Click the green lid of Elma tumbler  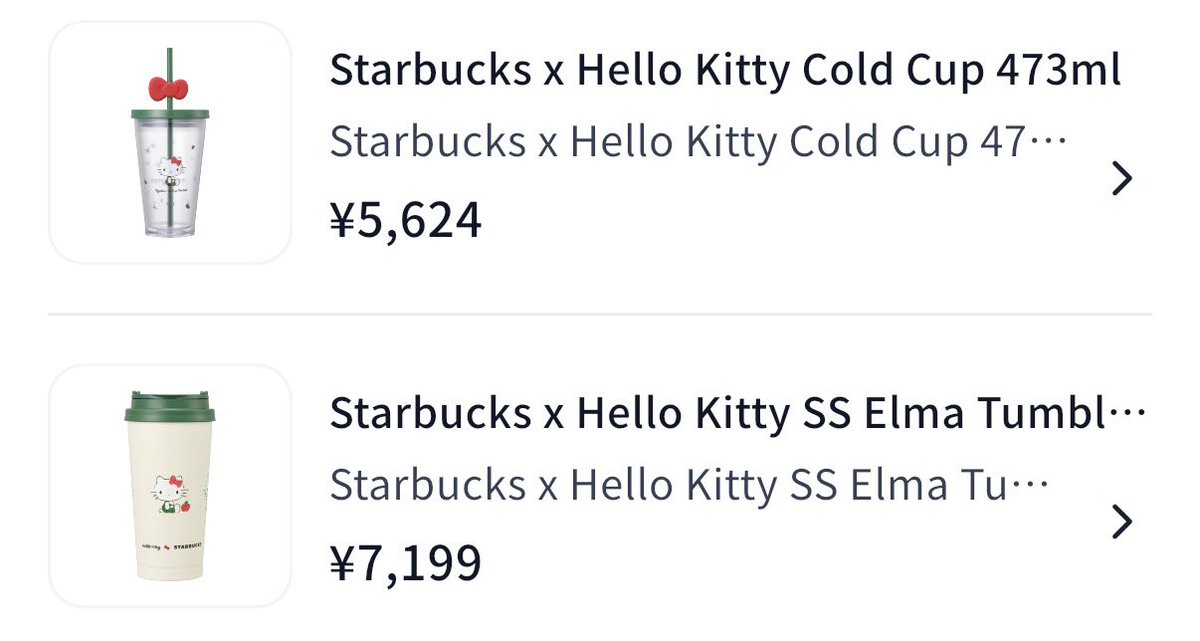[x=170, y=407]
